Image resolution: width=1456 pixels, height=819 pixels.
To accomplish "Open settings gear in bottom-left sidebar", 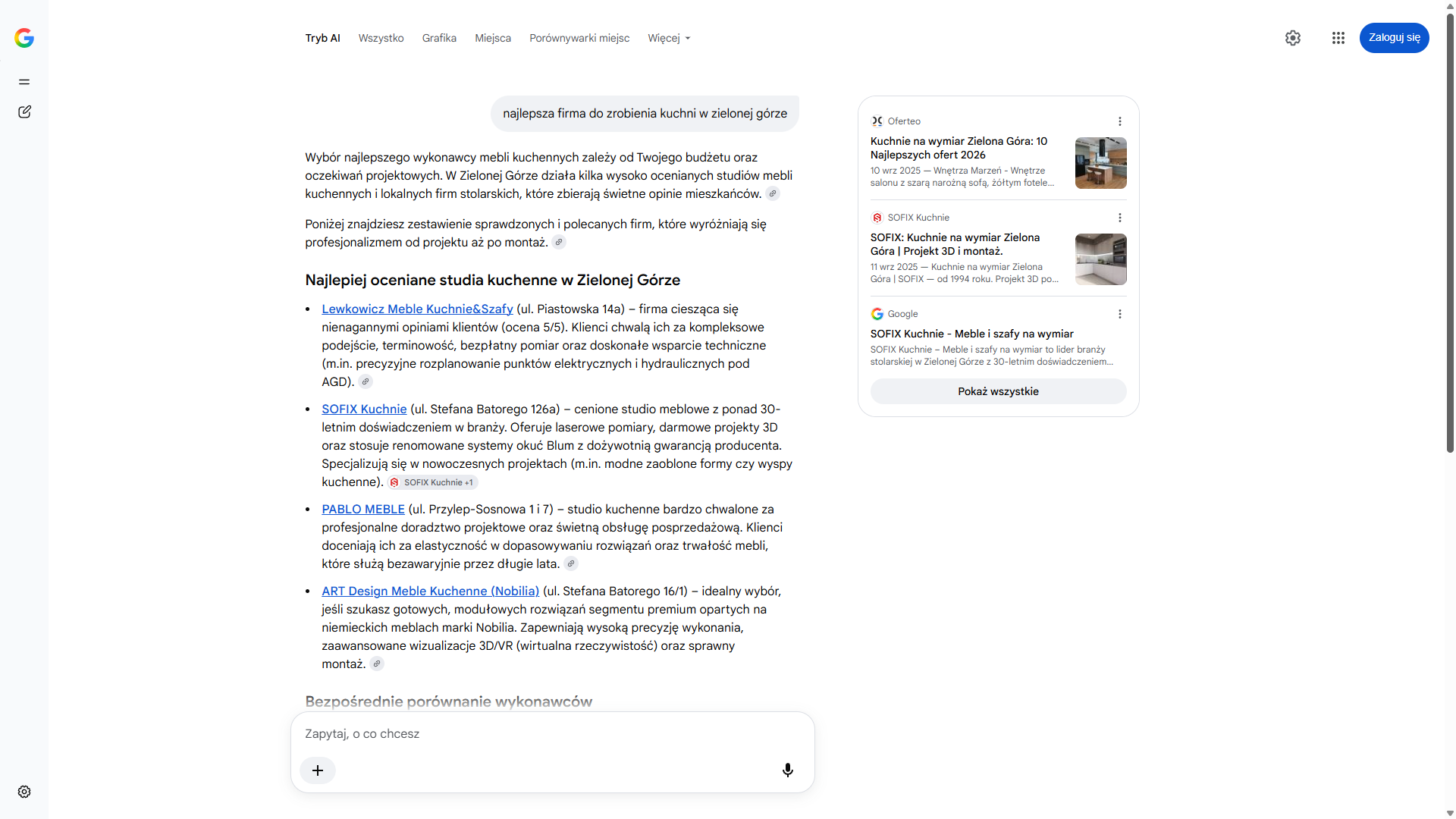I will click(24, 792).
